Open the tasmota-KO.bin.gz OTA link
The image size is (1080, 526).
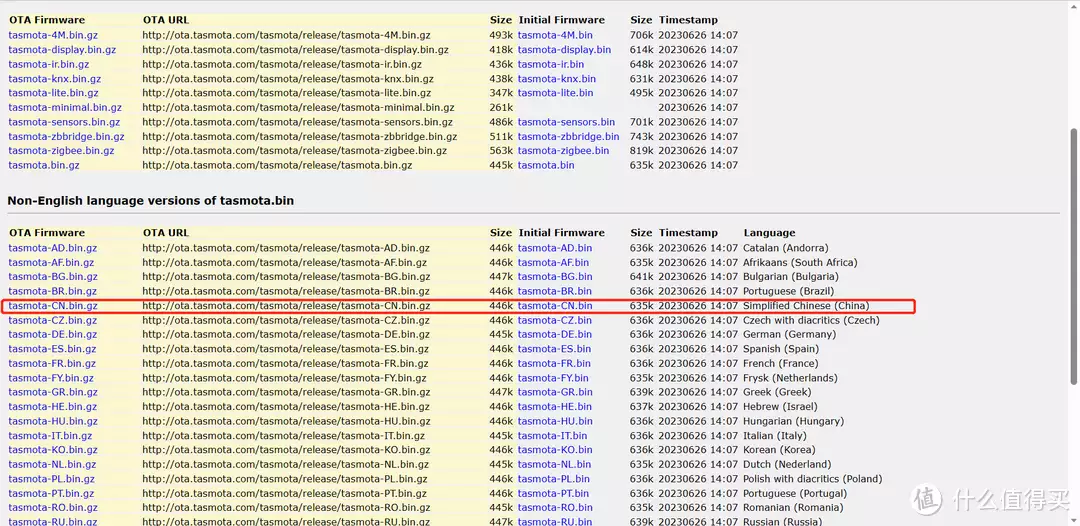[x=53, y=450]
